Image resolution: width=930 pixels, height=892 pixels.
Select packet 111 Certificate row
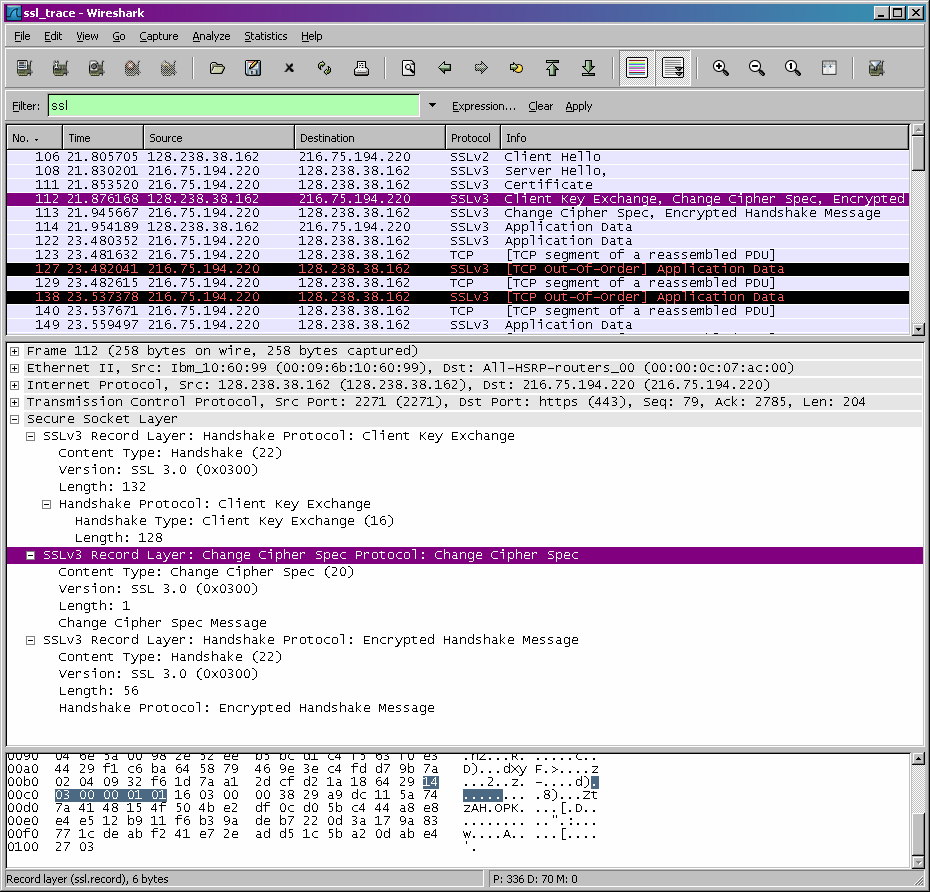click(457, 185)
